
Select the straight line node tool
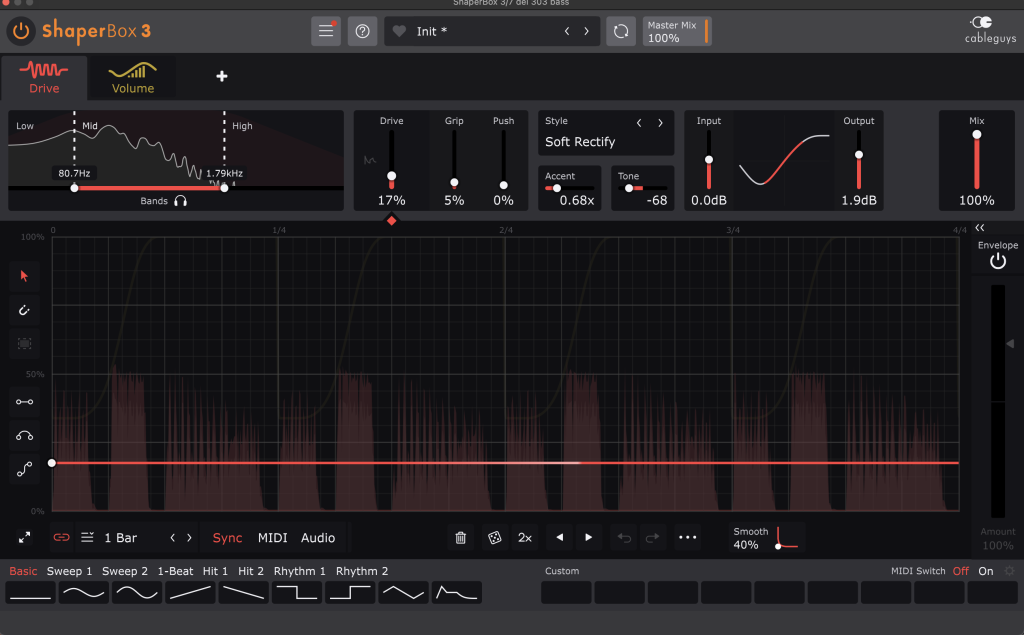24,402
